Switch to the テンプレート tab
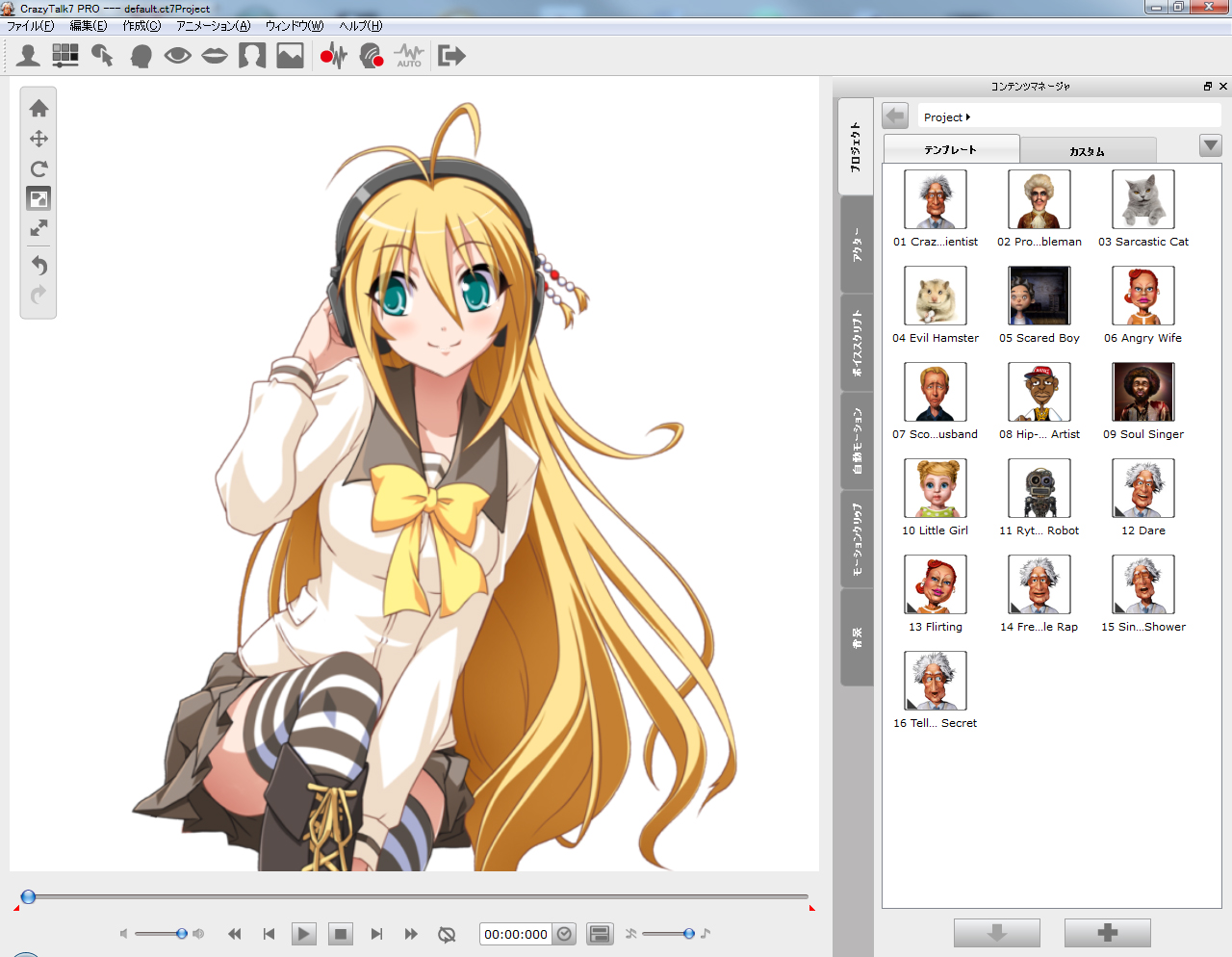 (951, 149)
